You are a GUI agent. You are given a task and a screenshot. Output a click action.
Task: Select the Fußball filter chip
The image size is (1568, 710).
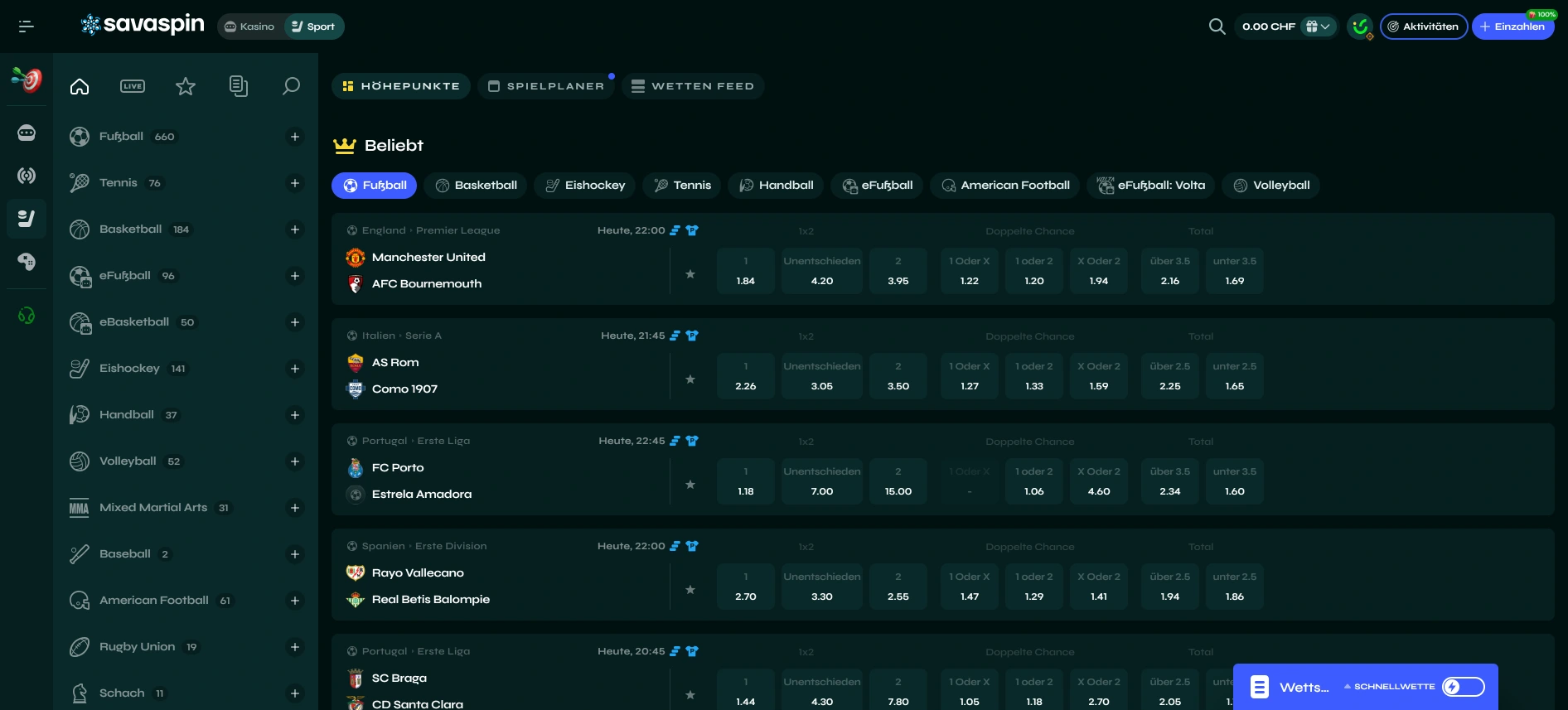[x=375, y=186]
